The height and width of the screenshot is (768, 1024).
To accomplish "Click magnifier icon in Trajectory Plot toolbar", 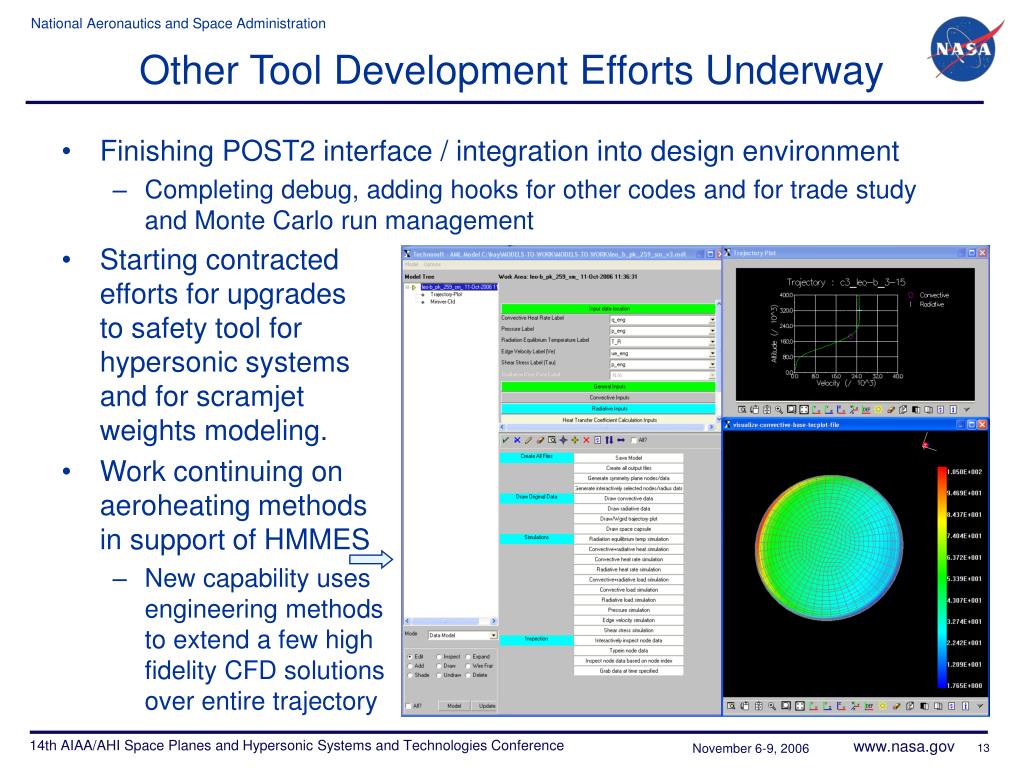I will [779, 409].
